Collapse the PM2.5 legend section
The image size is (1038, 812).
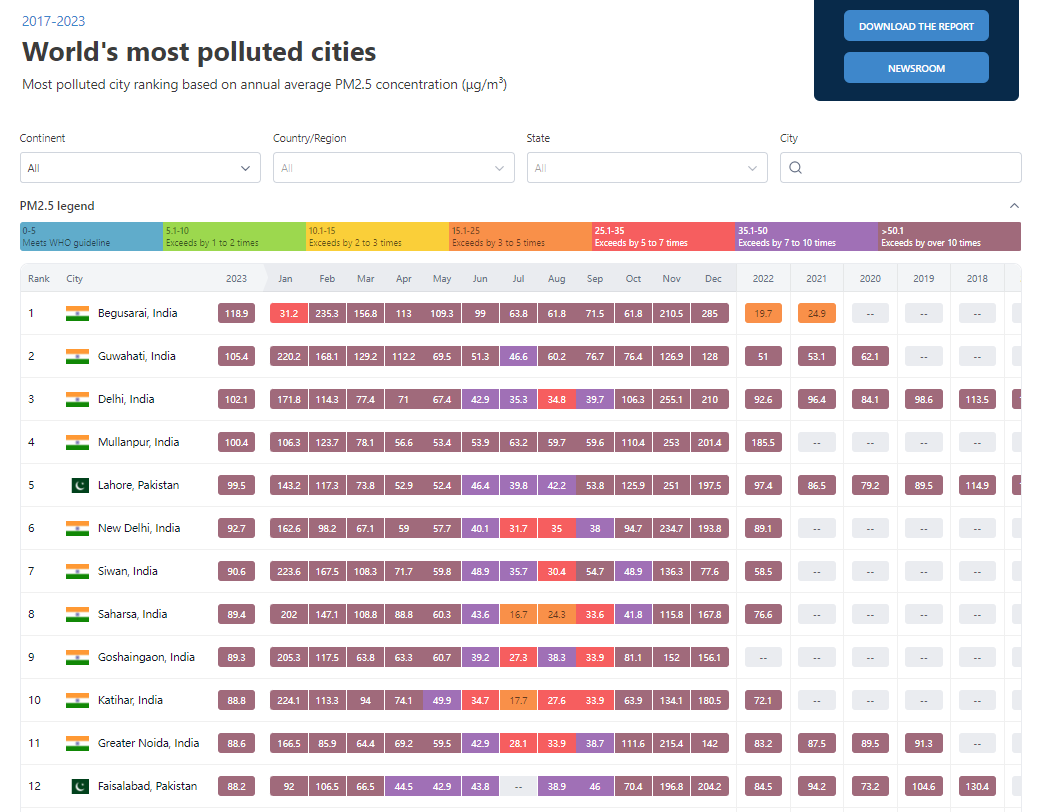click(x=1014, y=206)
